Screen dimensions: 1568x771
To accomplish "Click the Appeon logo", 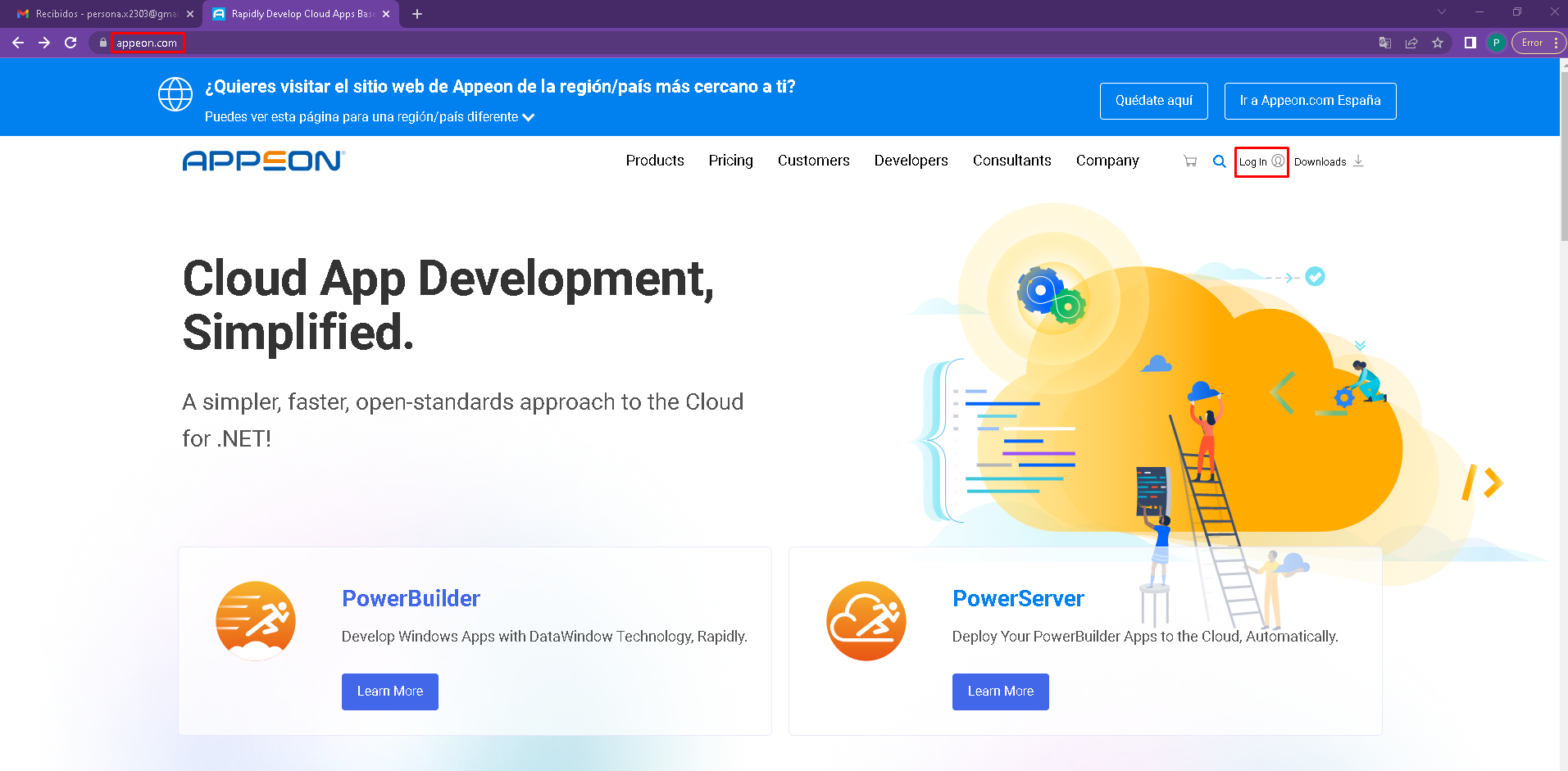I will tap(263, 161).
